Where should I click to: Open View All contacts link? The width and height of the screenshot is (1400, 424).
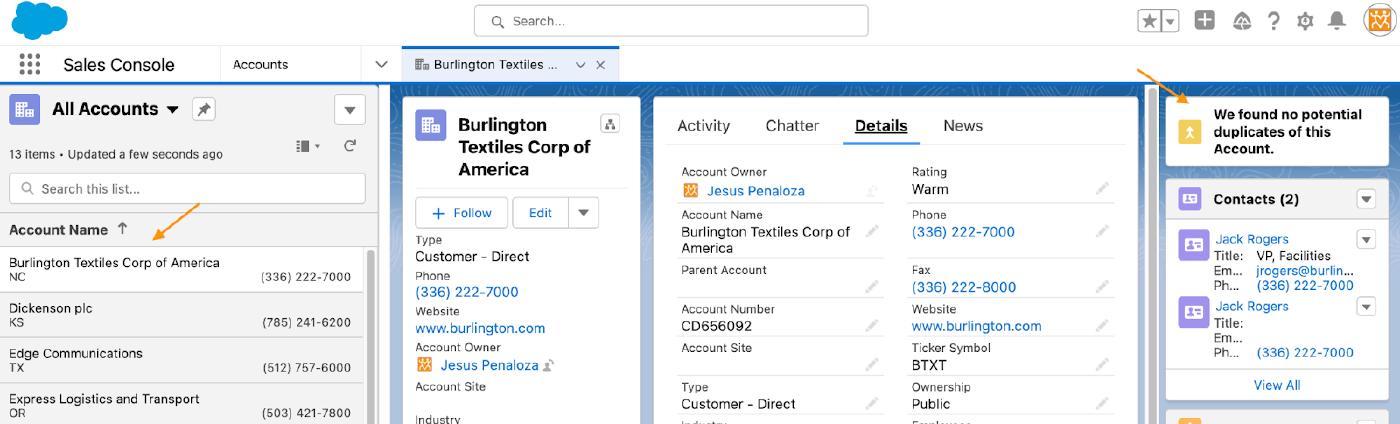(x=1276, y=385)
